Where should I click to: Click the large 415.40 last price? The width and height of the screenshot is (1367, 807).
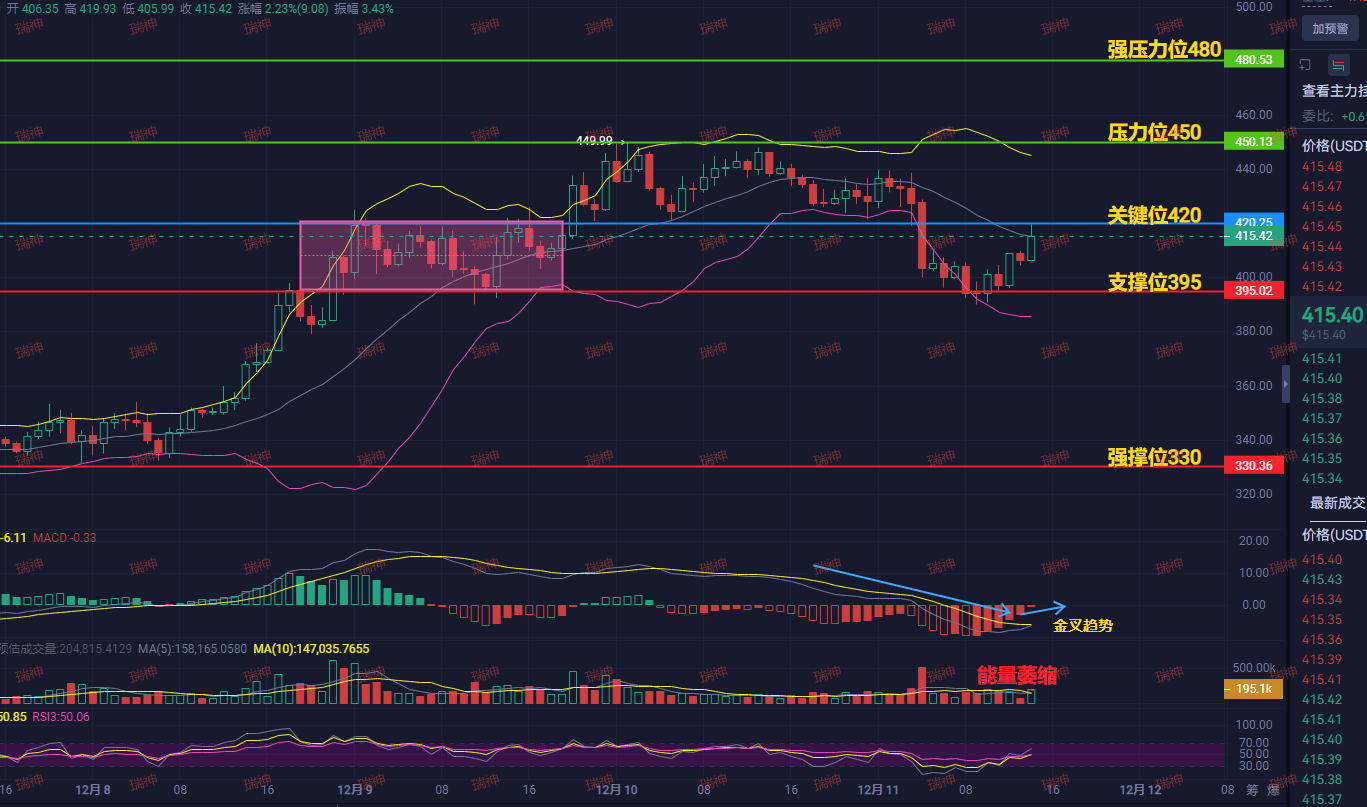point(1332,314)
